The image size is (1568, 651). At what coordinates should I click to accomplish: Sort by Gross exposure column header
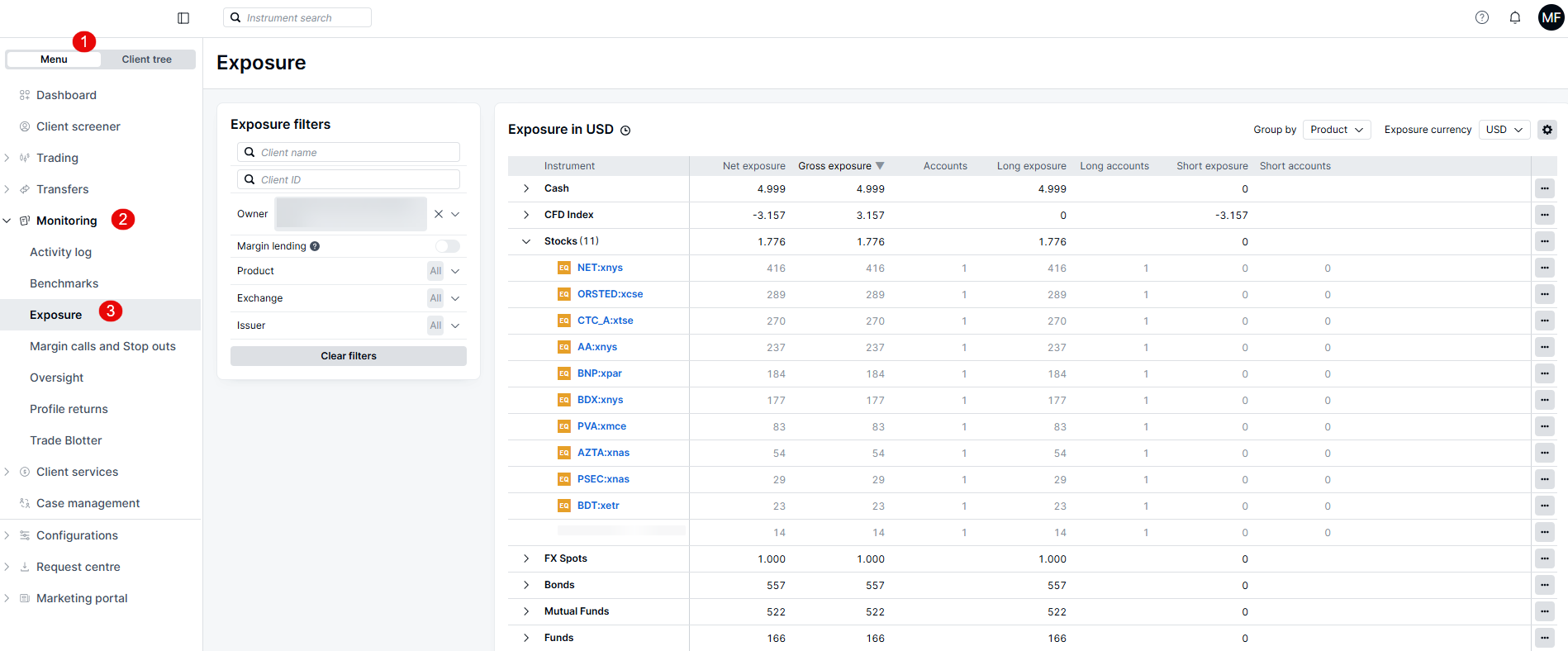pos(834,166)
